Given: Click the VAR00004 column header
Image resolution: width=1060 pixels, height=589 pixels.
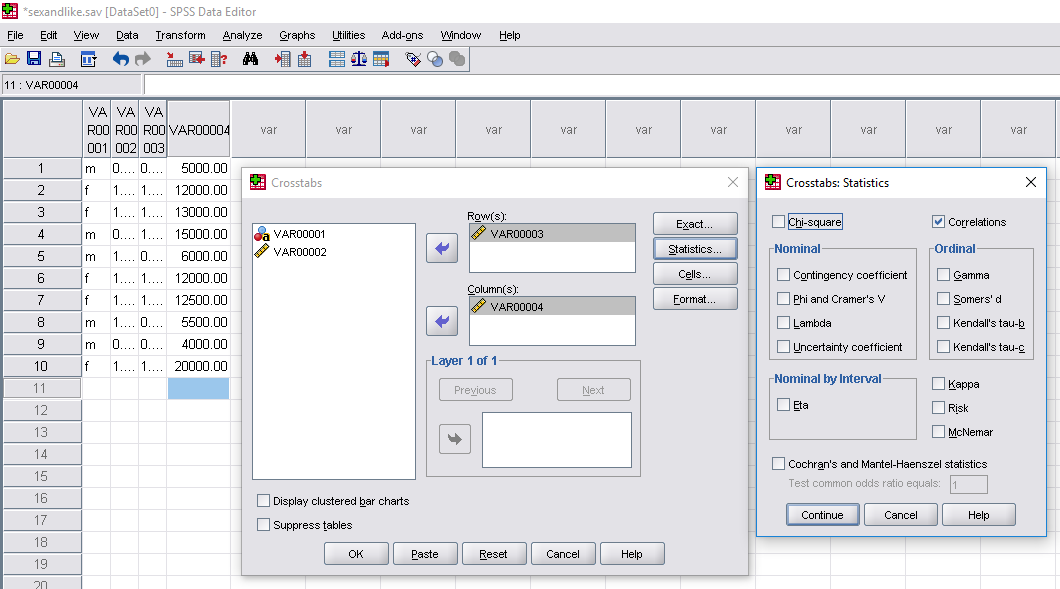Looking at the screenshot, I should click(199, 130).
